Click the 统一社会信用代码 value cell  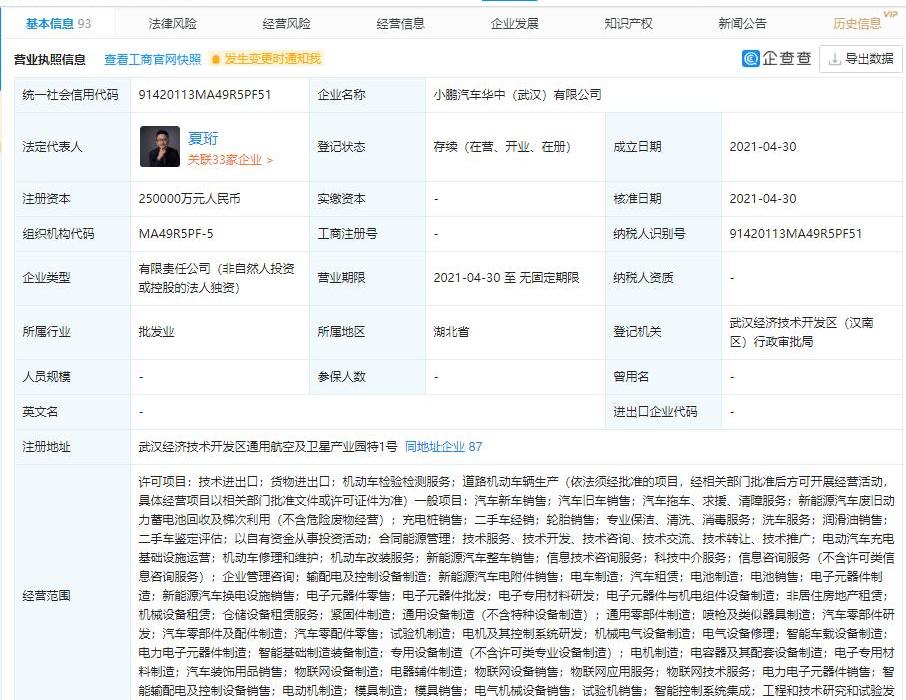tap(205, 95)
